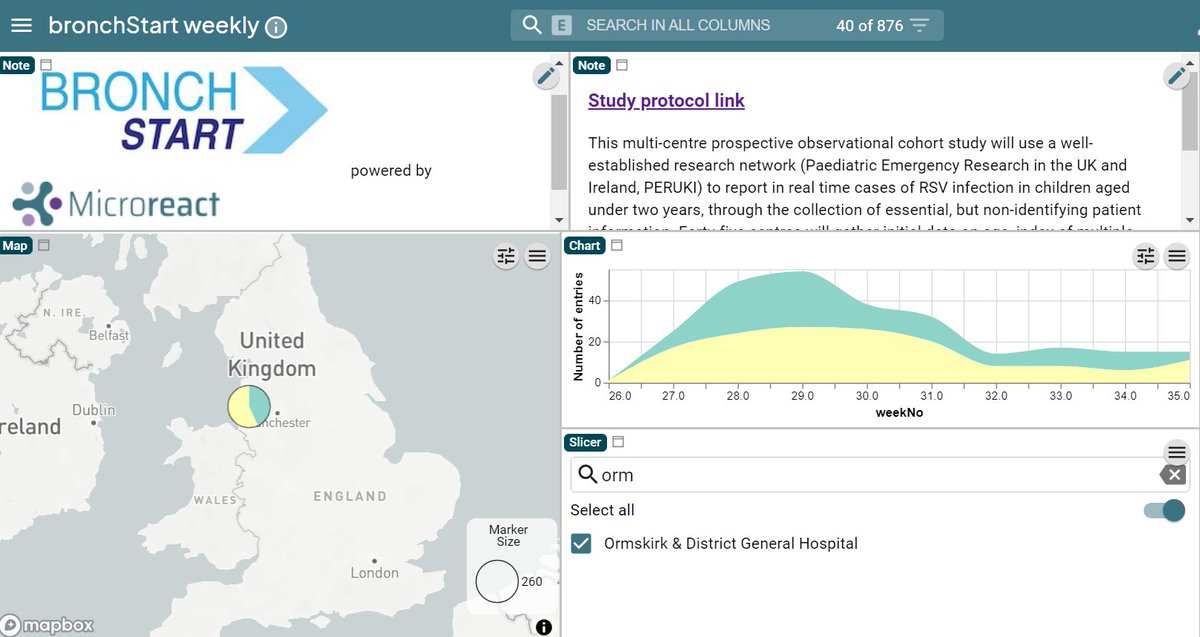This screenshot has height=637, width=1200.
Task: Maximize the Chart panel
Action: coord(617,245)
